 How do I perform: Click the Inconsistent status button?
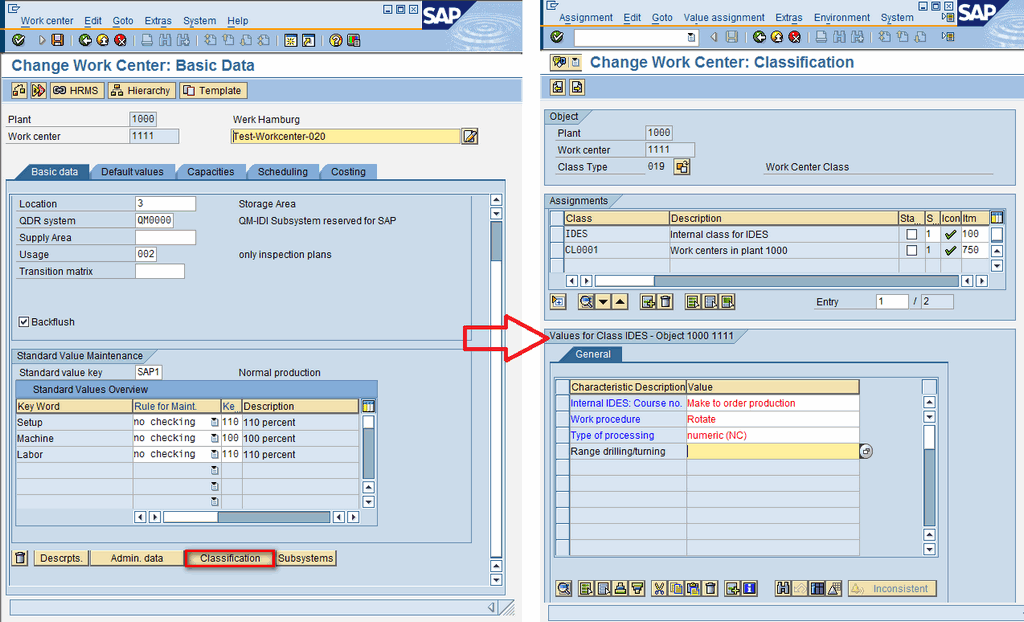891,588
